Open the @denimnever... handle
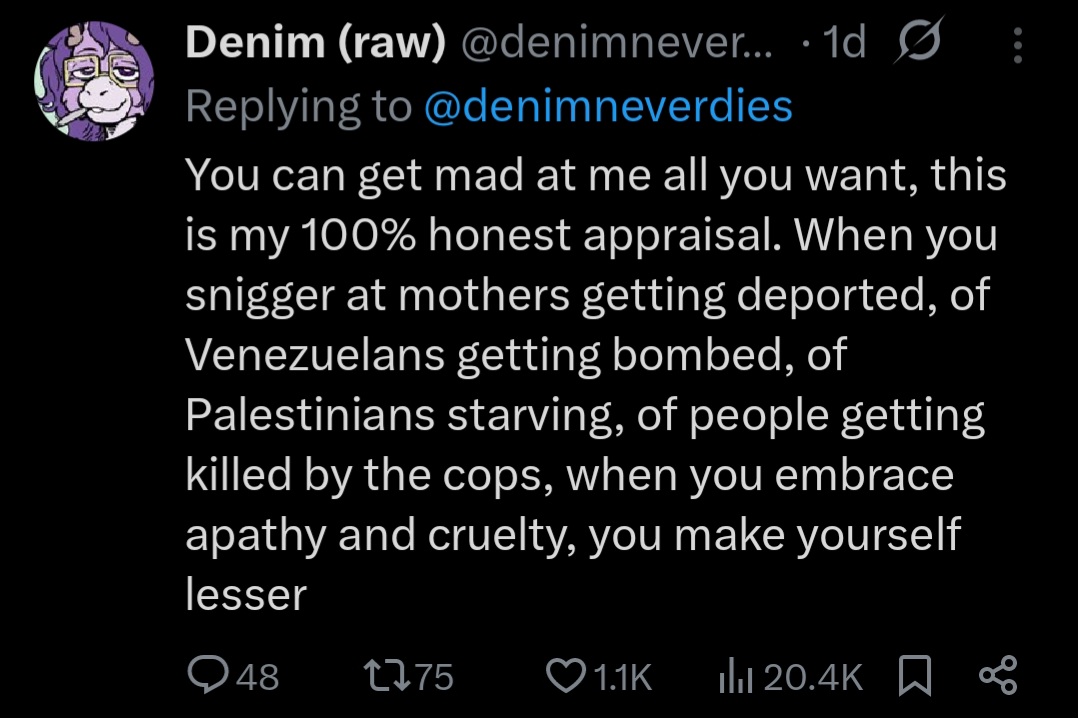The width and height of the screenshot is (1078, 718). click(617, 43)
